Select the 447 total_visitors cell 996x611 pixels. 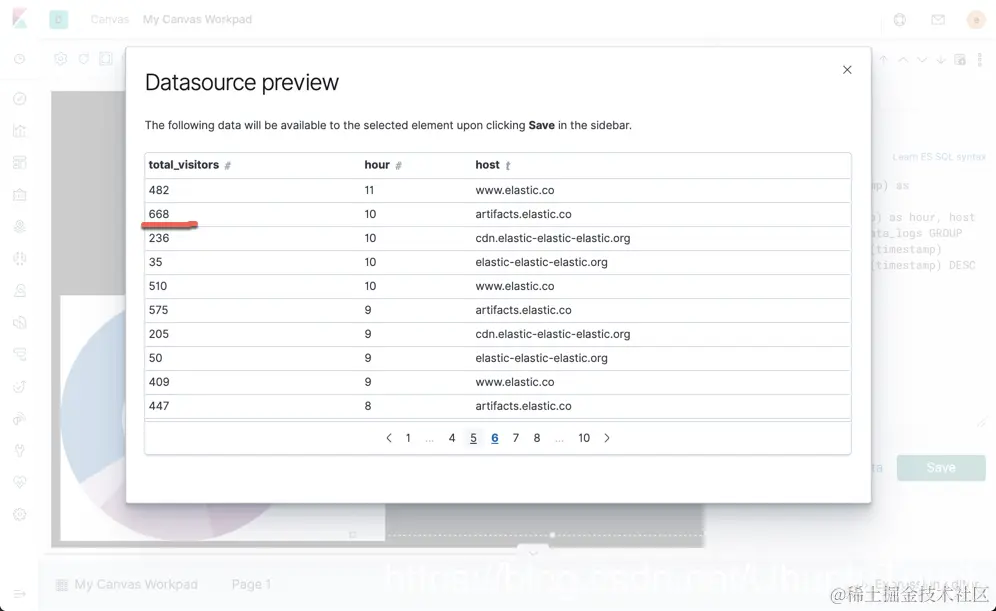pos(159,406)
